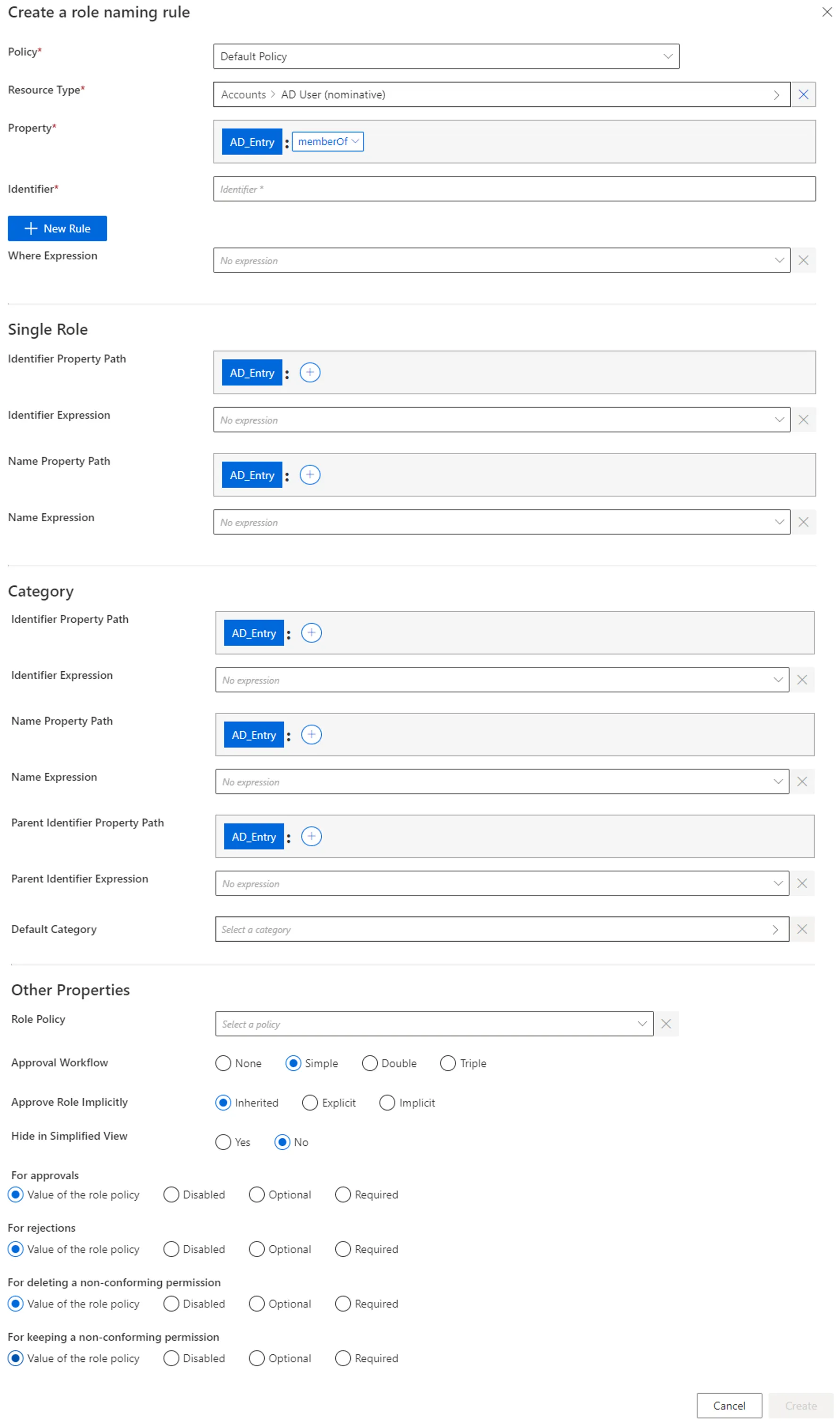Open the Role Policy dropdown
Screen dimensions: 840x1427
point(434,1024)
